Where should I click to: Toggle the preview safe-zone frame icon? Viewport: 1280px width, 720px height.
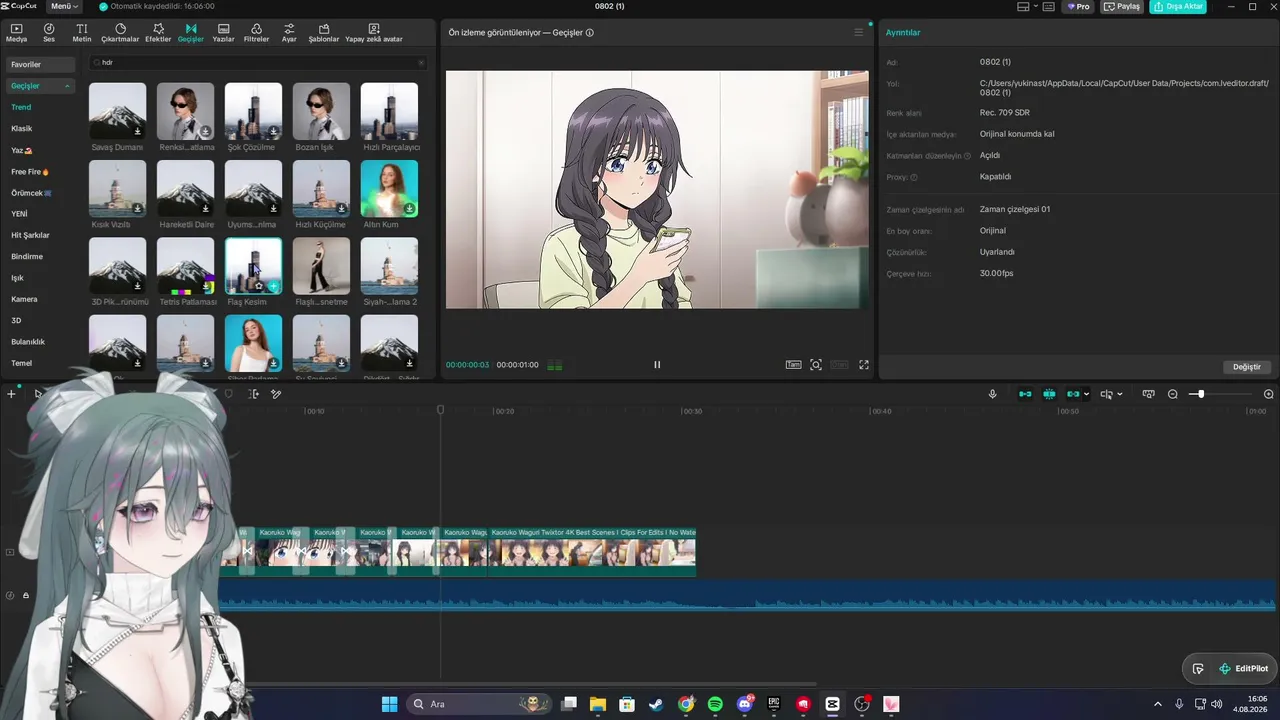pos(816,365)
